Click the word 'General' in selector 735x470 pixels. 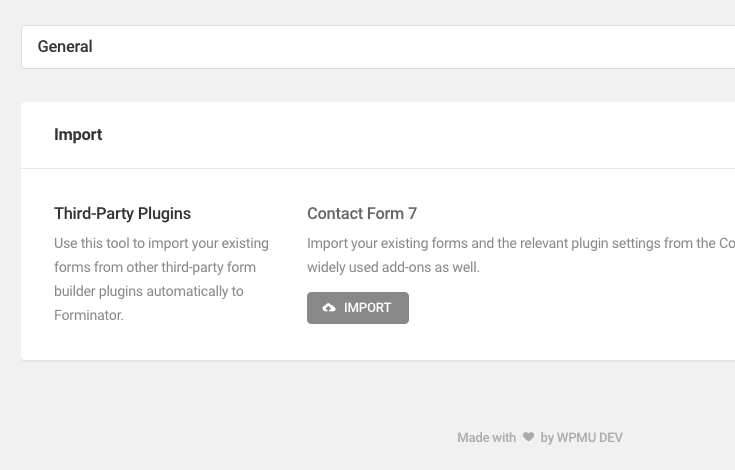(65, 47)
